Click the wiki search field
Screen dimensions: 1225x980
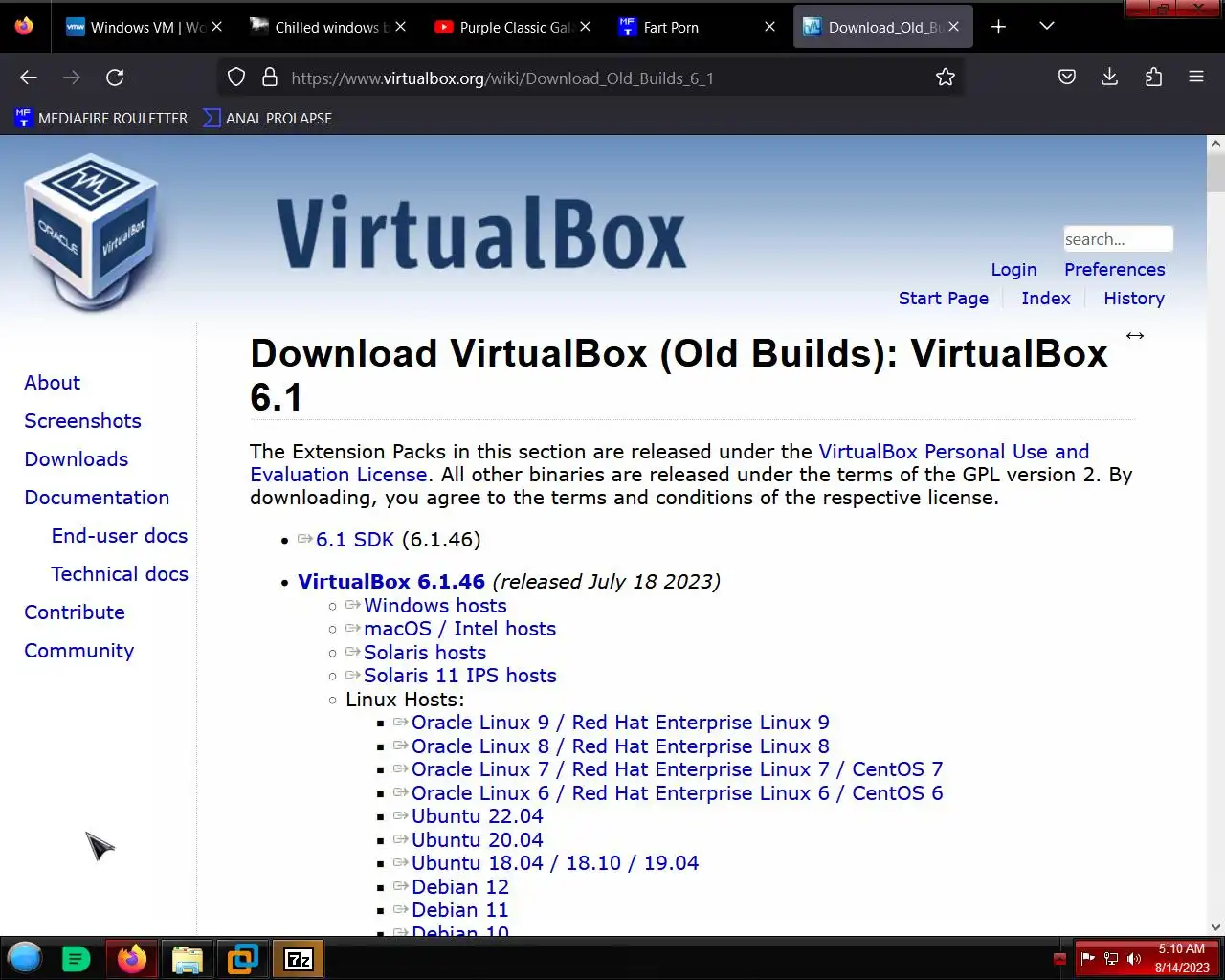pos(1118,239)
